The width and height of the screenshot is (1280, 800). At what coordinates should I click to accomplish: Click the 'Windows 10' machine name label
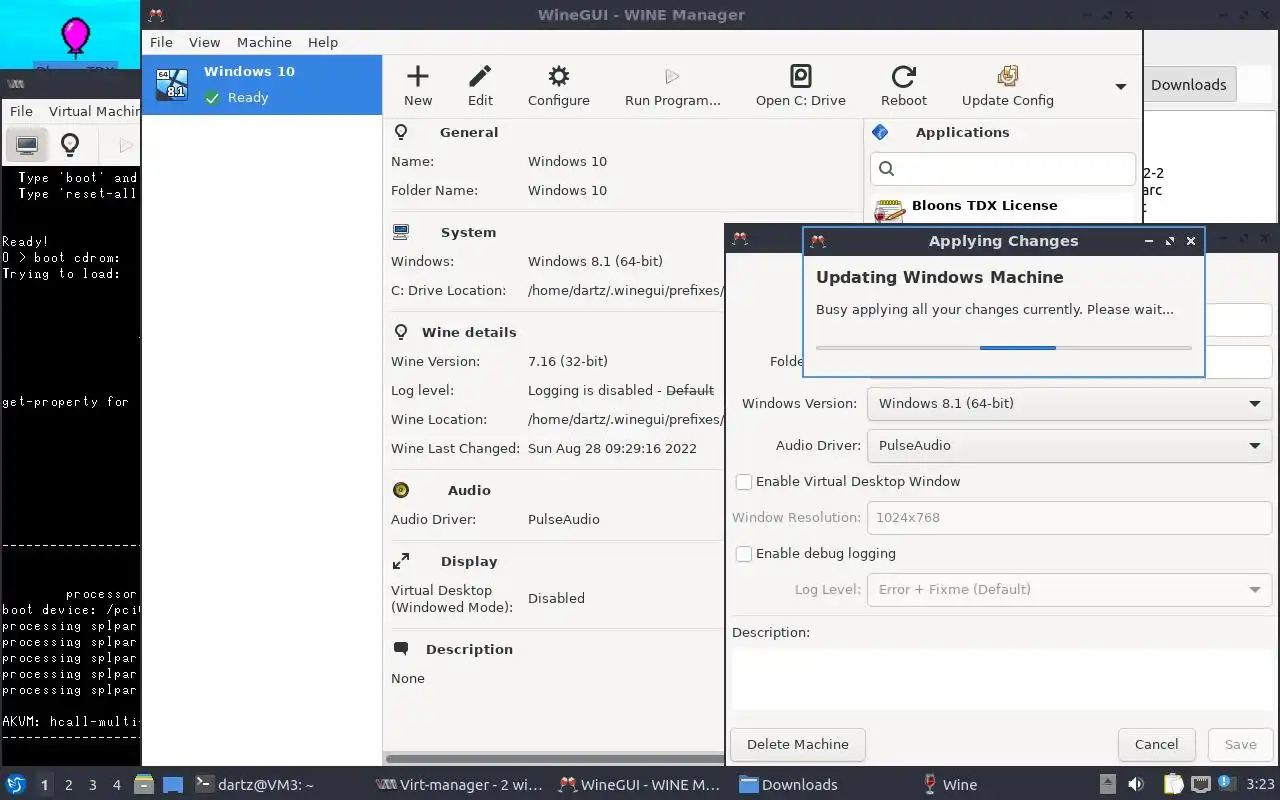[x=249, y=72]
